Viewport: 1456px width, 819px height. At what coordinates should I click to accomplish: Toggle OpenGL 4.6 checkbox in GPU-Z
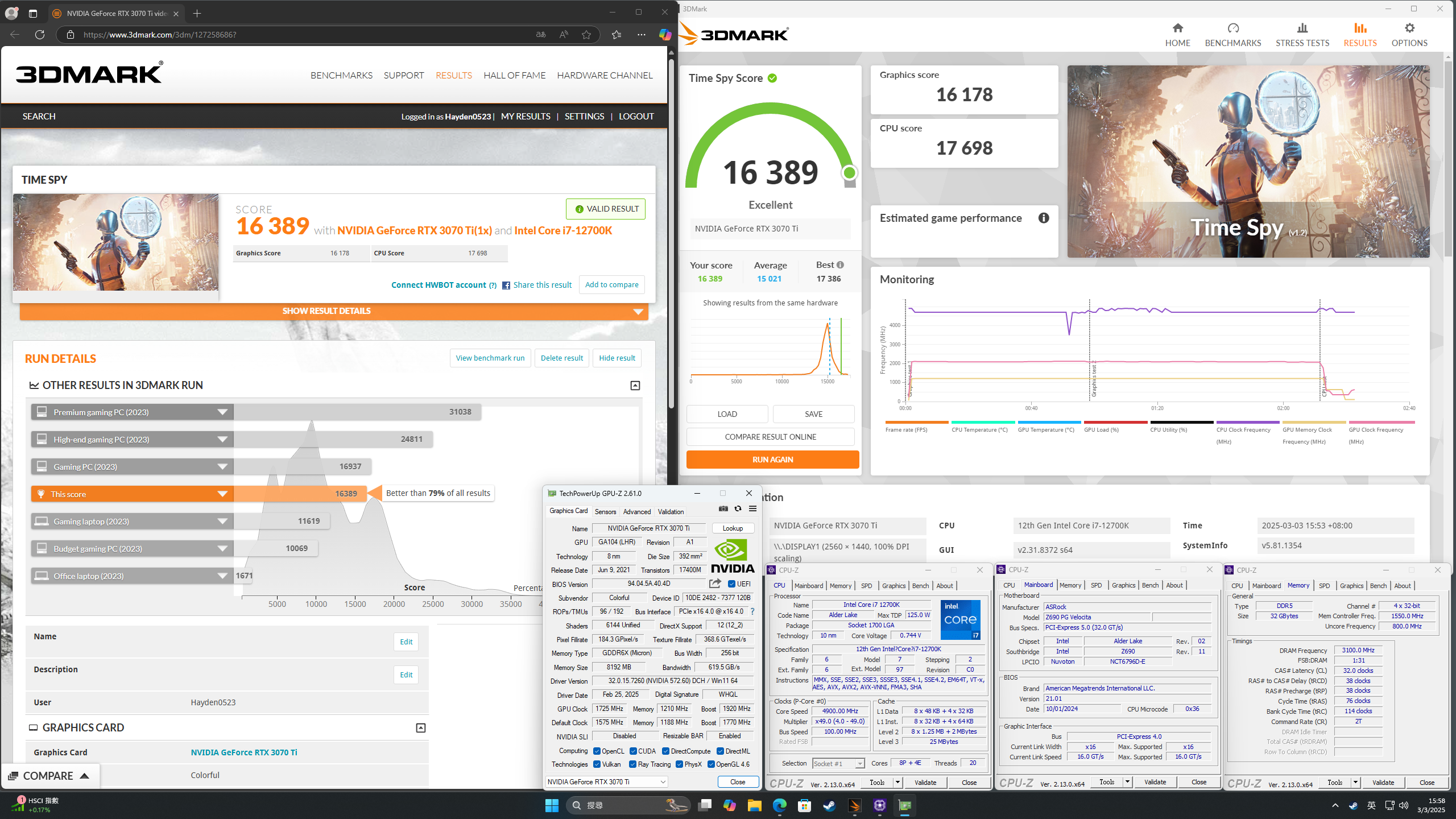pyautogui.click(x=711, y=764)
